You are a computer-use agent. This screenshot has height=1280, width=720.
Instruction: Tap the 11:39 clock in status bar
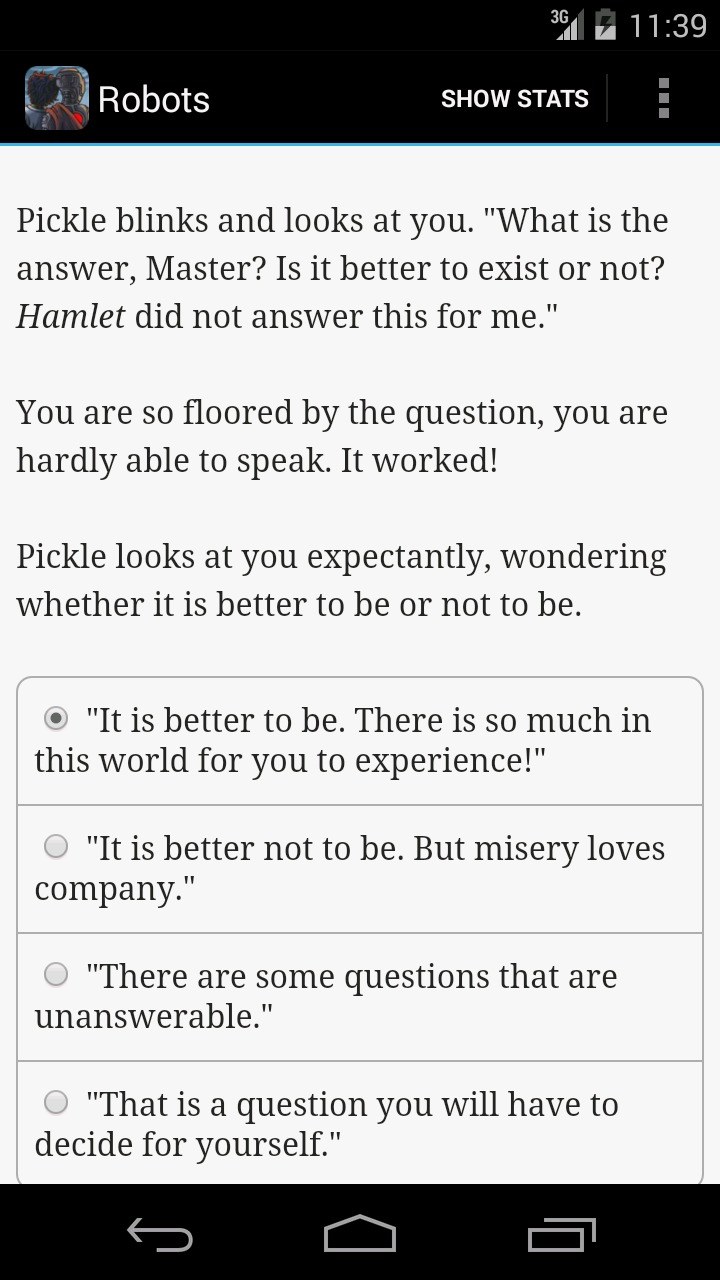pos(668,25)
